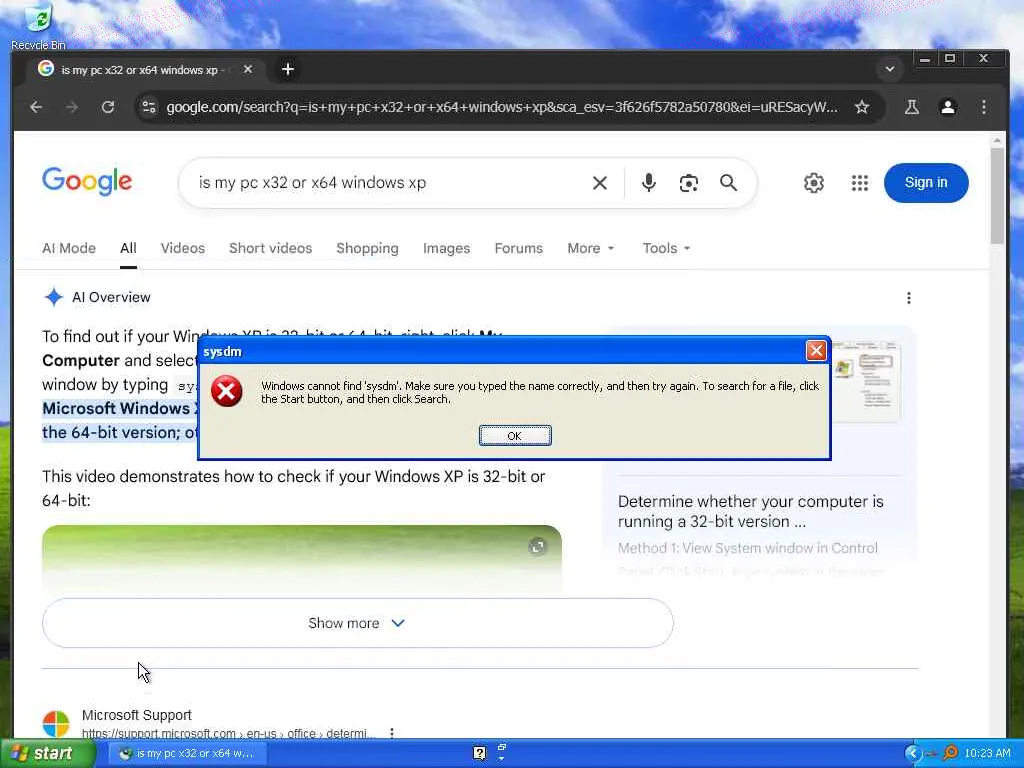Show hidden tray icons arrow
Viewport: 1024px width, 768px height.
[912, 754]
